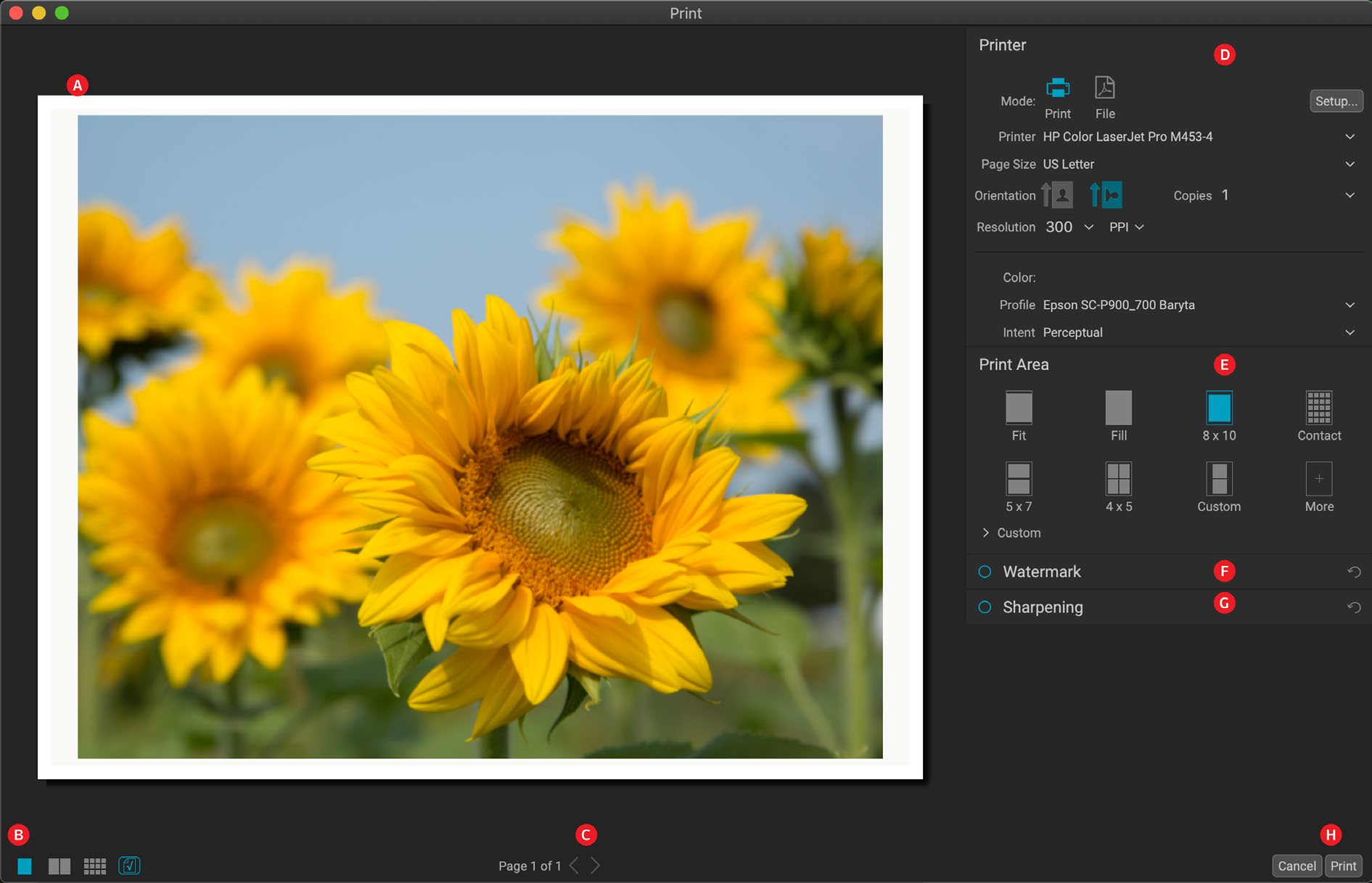Expand the Custom section chevron
1372x883 pixels.
pos(985,533)
